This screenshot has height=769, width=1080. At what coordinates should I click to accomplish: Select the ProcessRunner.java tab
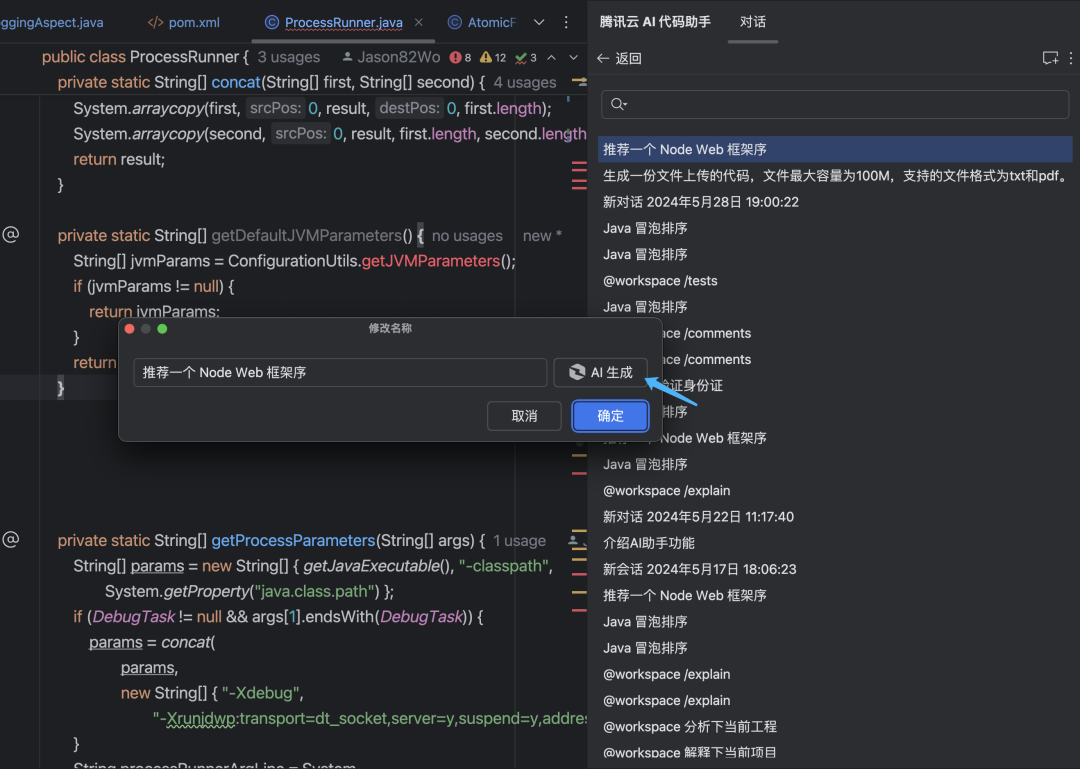point(344,23)
